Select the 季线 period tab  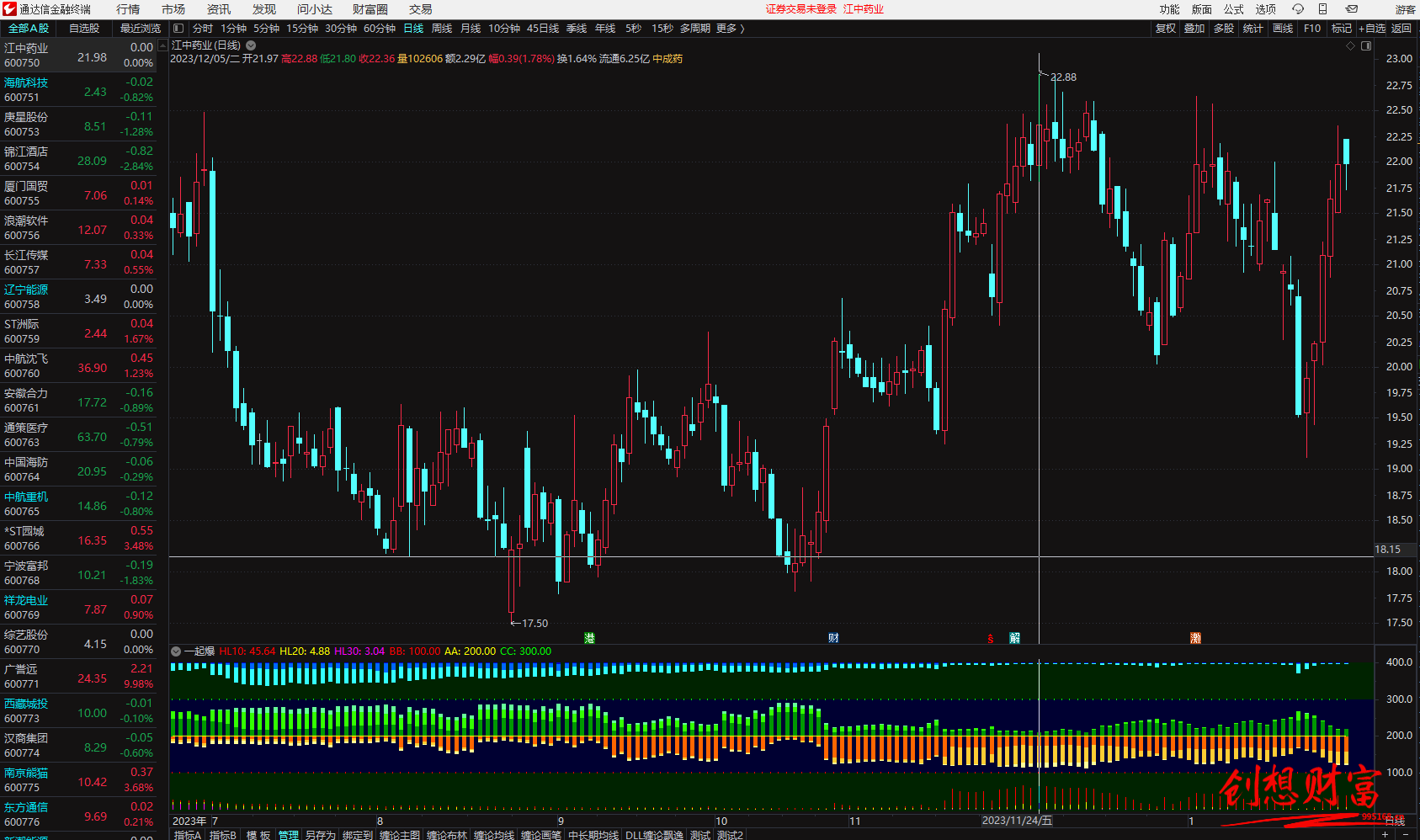pyautogui.click(x=577, y=29)
